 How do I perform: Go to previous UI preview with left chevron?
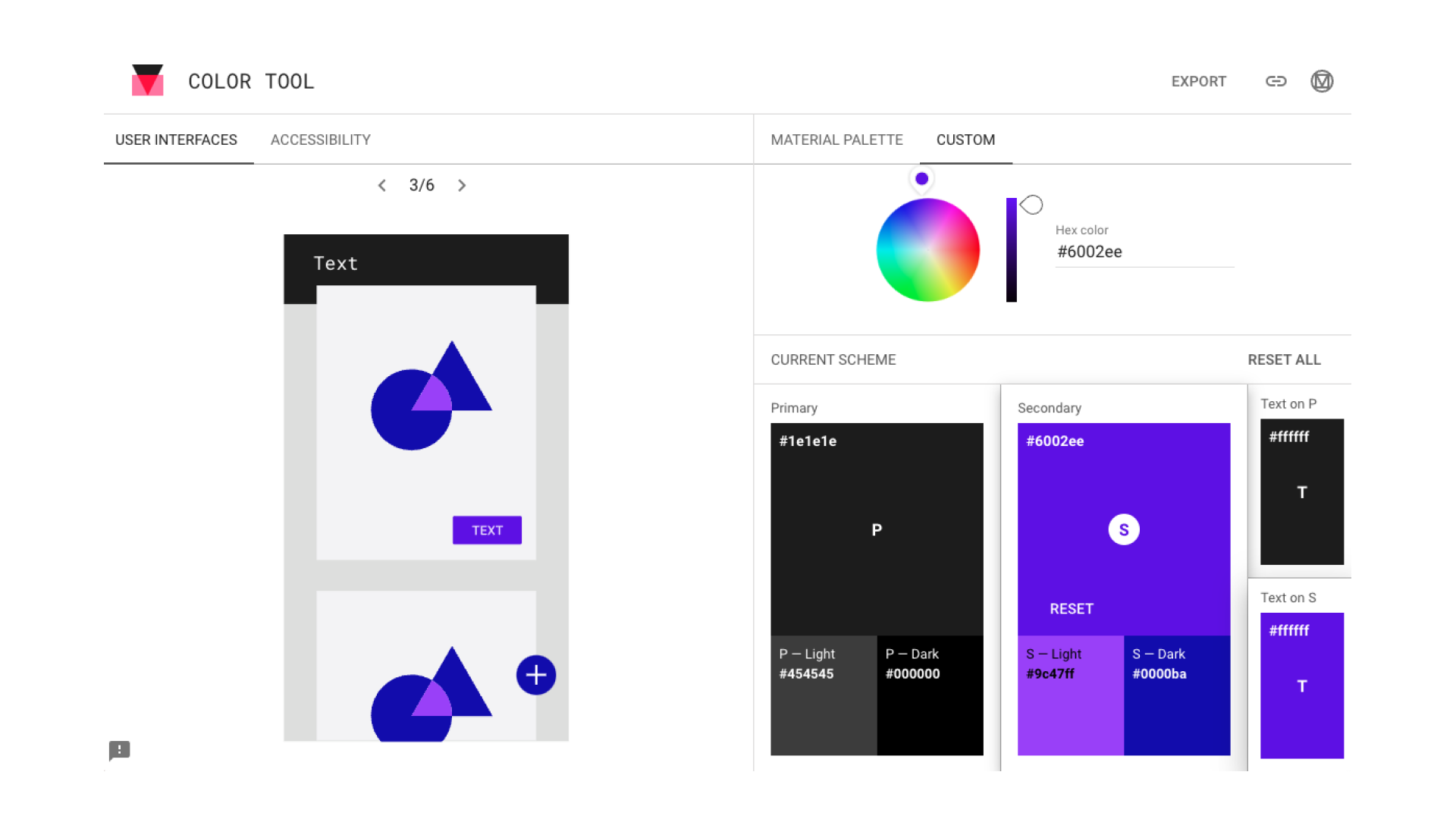382,186
